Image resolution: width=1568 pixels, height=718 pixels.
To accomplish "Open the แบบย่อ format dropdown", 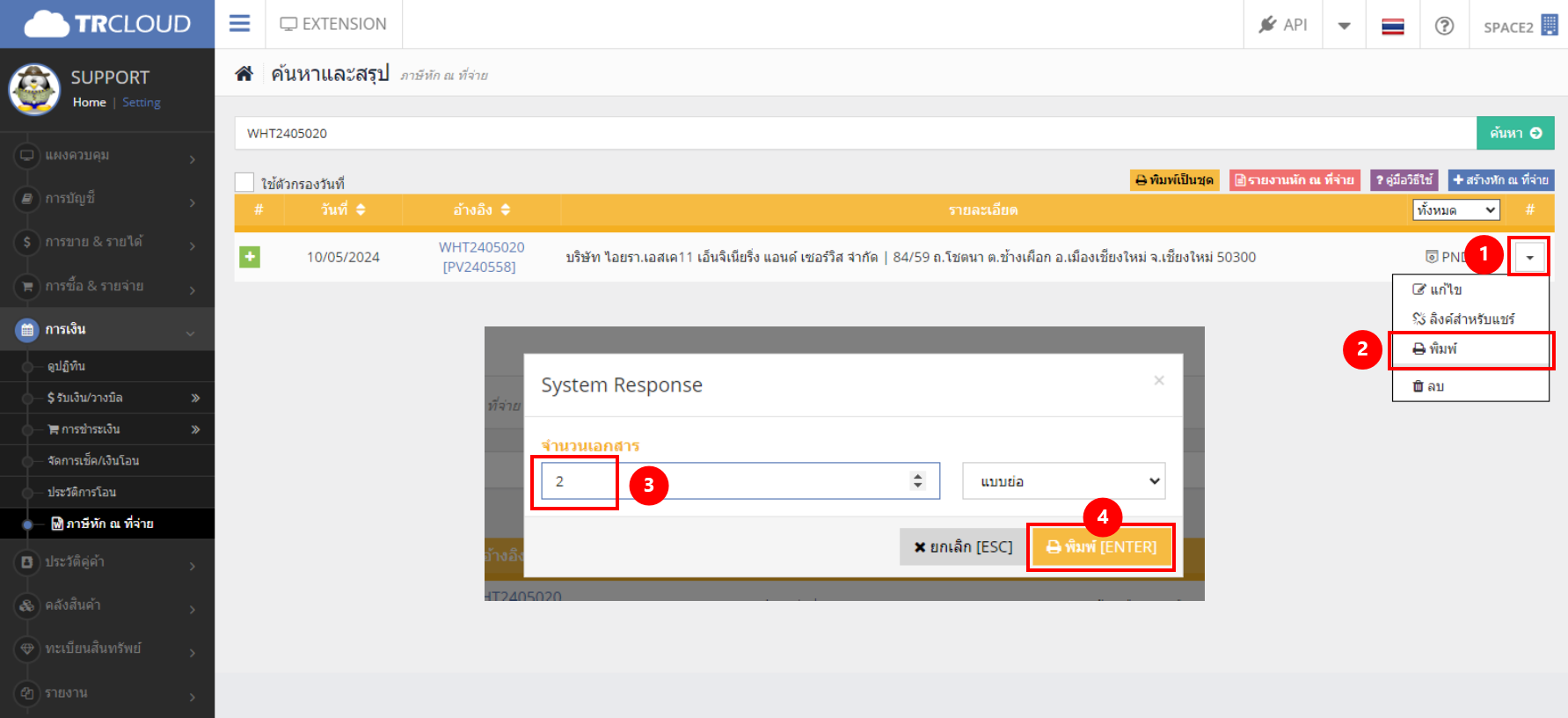I will click(x=1064, y=481).
